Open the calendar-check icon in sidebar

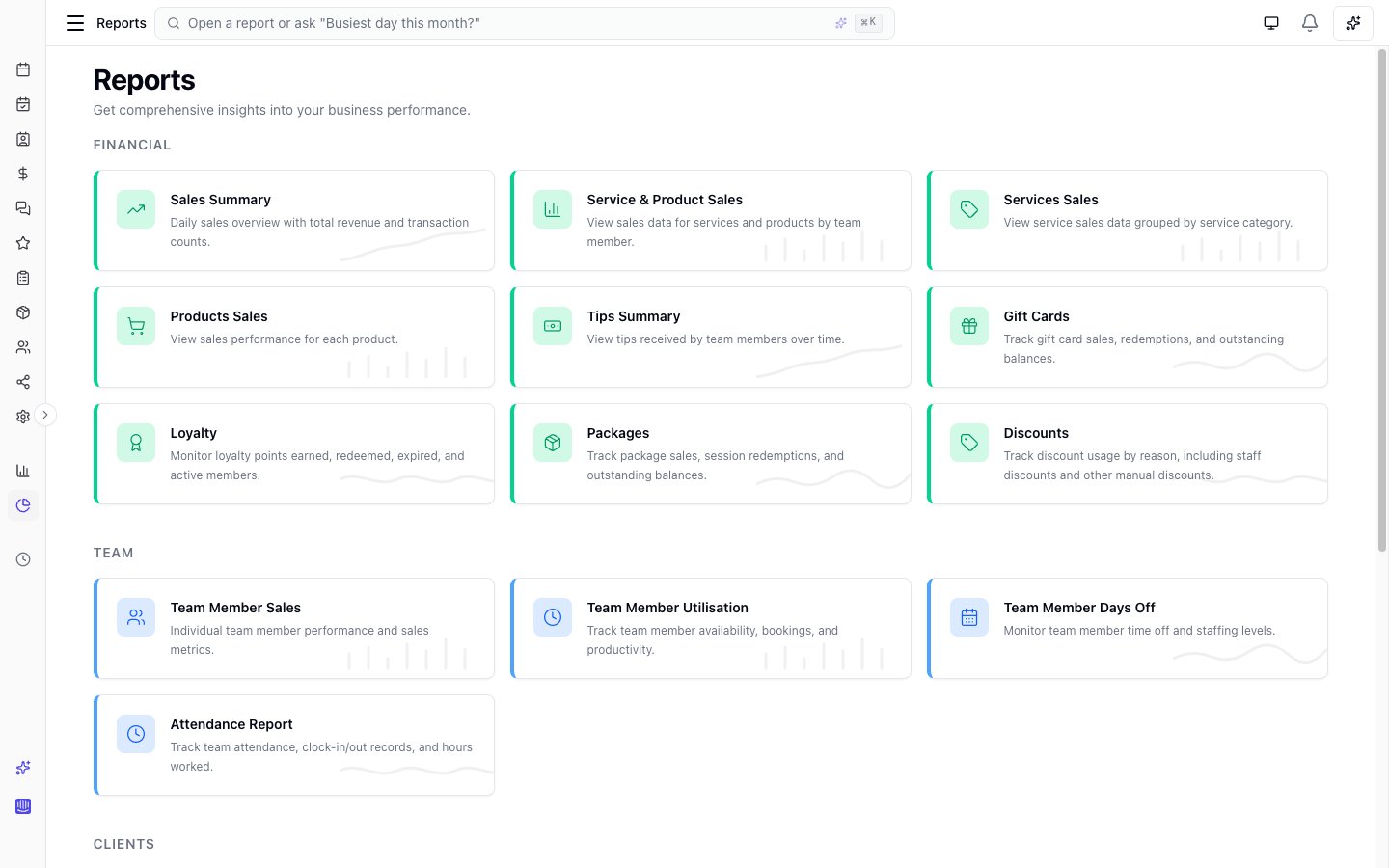(x=23, y=104)
